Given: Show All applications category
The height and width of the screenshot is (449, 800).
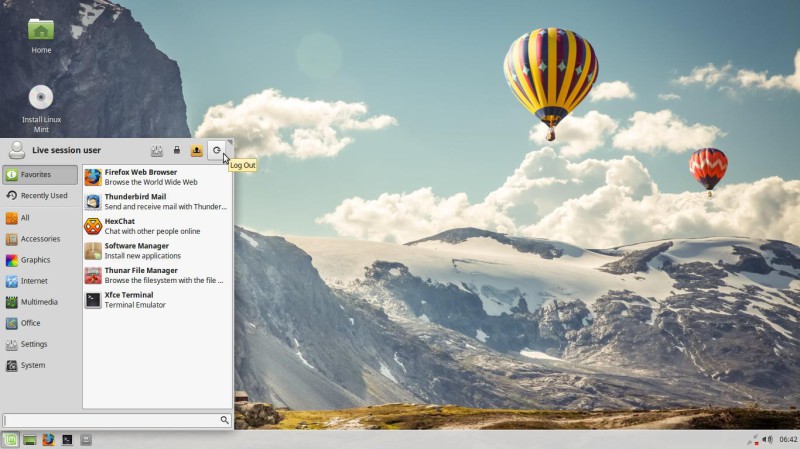Looking at the screenshot, I should [40, 218].
